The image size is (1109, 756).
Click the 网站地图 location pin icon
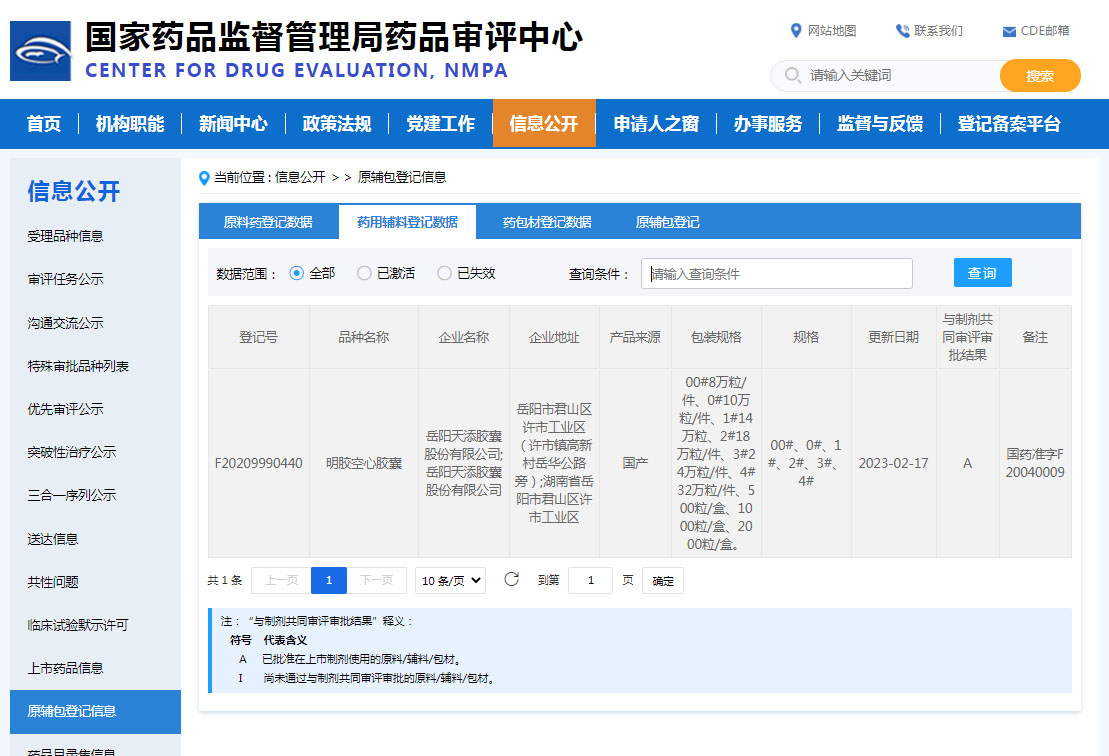click(796, 31)
